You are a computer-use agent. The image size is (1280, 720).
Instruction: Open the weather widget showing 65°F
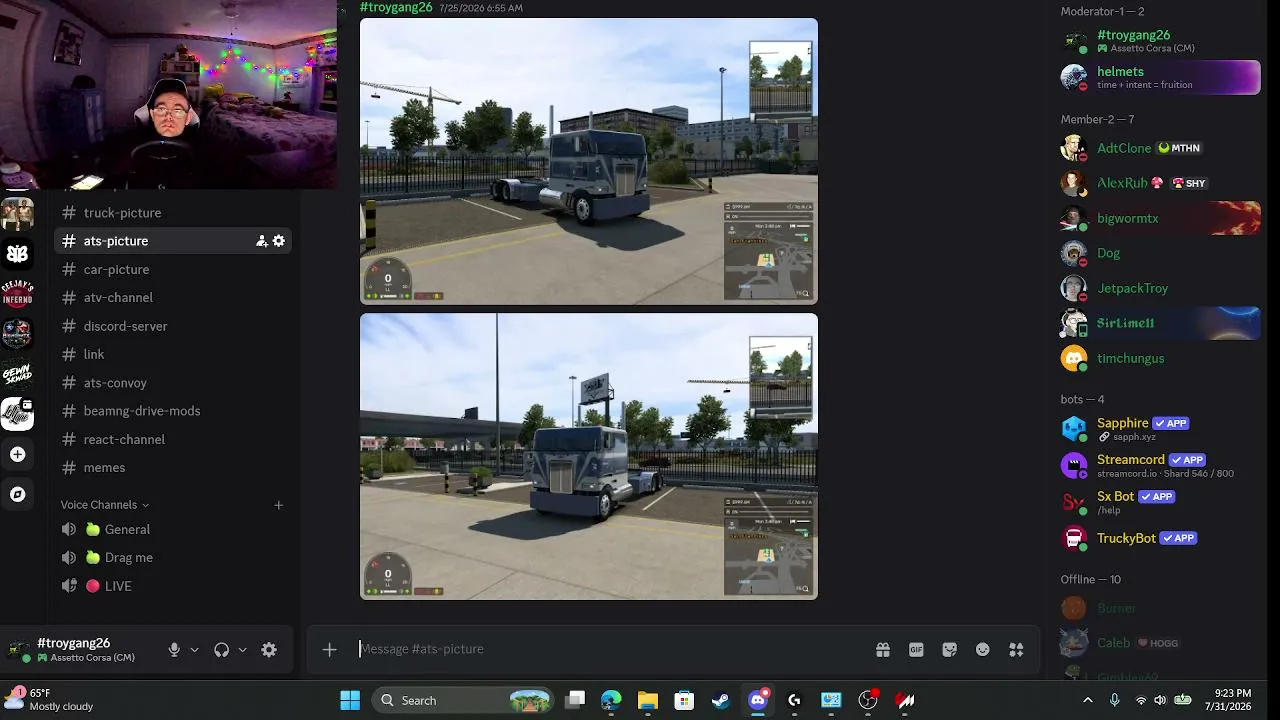tap(50, 700)
